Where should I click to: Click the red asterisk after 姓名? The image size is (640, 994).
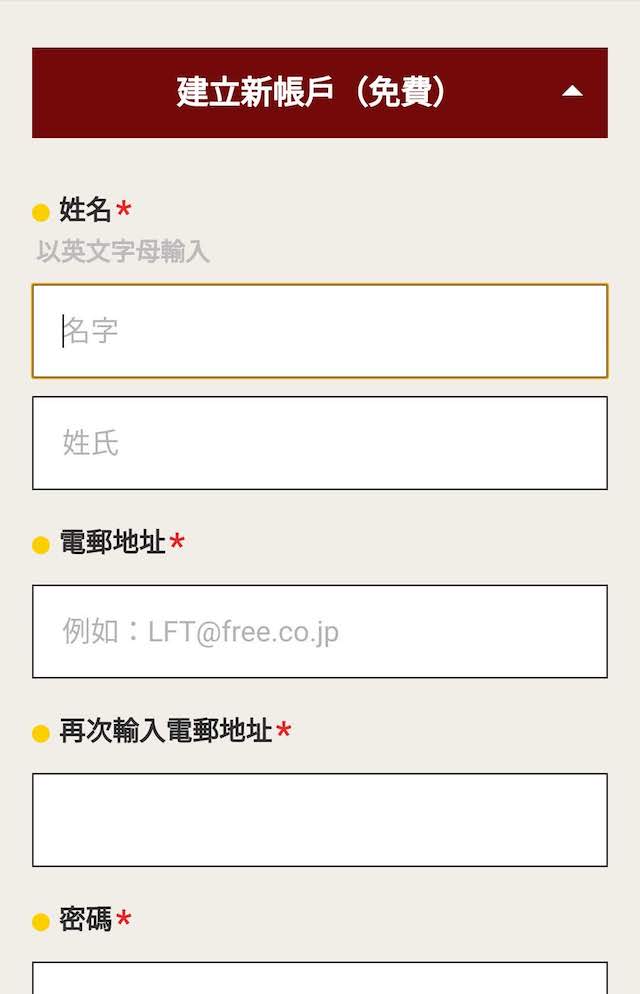click(x=124, y=210)
